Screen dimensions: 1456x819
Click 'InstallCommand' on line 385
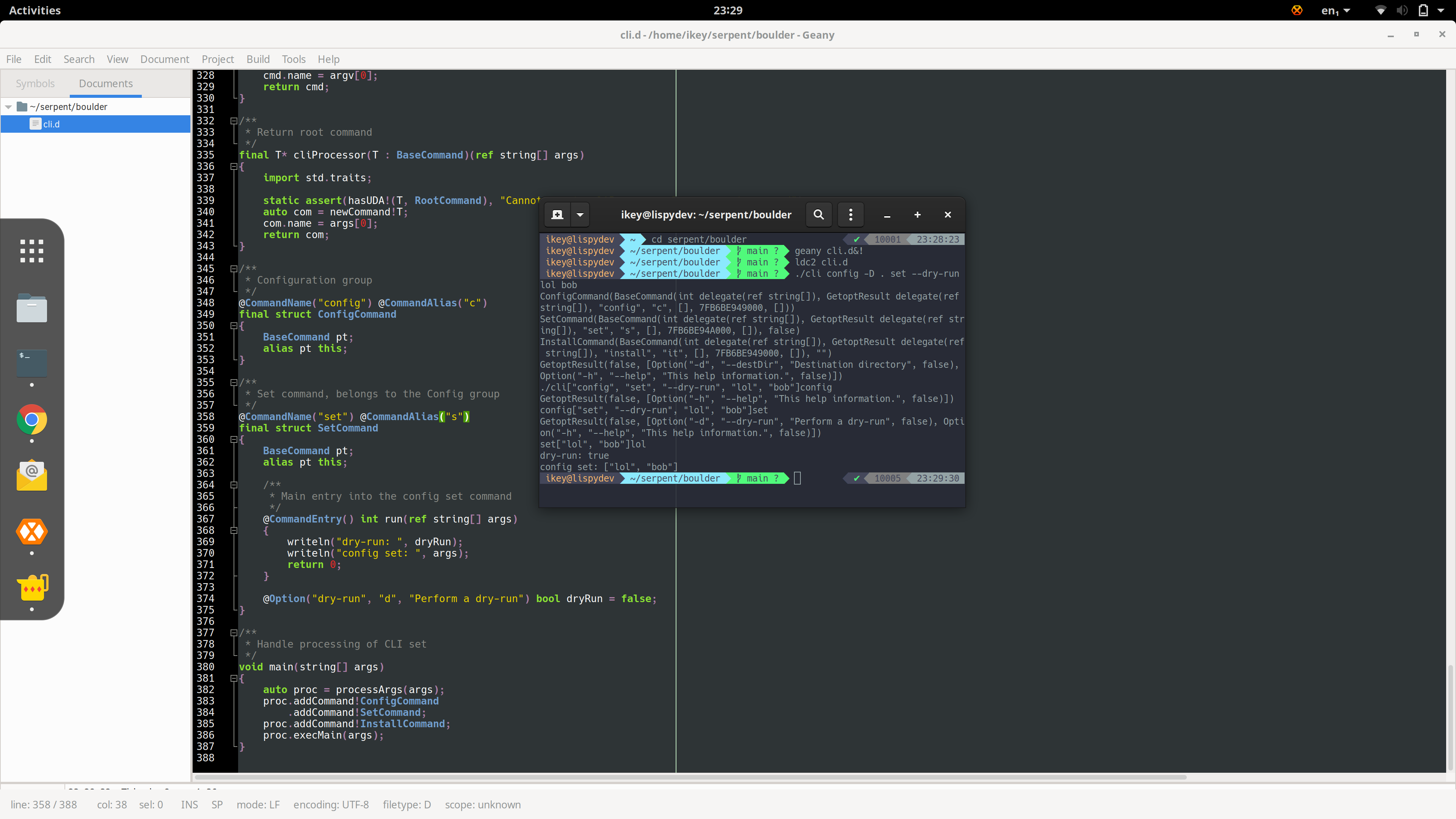click(x=402, y=724)
